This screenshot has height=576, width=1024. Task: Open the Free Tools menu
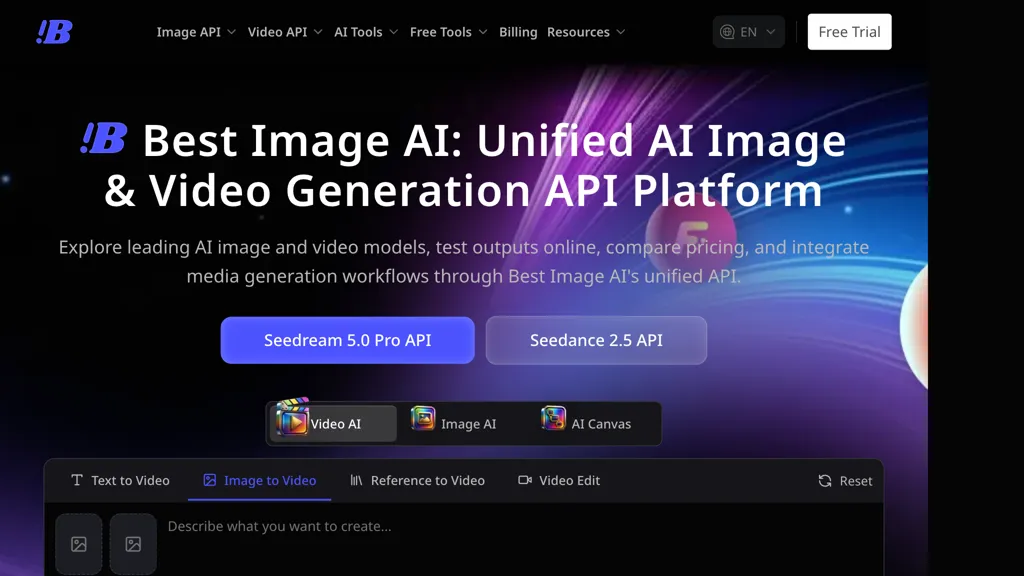448,32
